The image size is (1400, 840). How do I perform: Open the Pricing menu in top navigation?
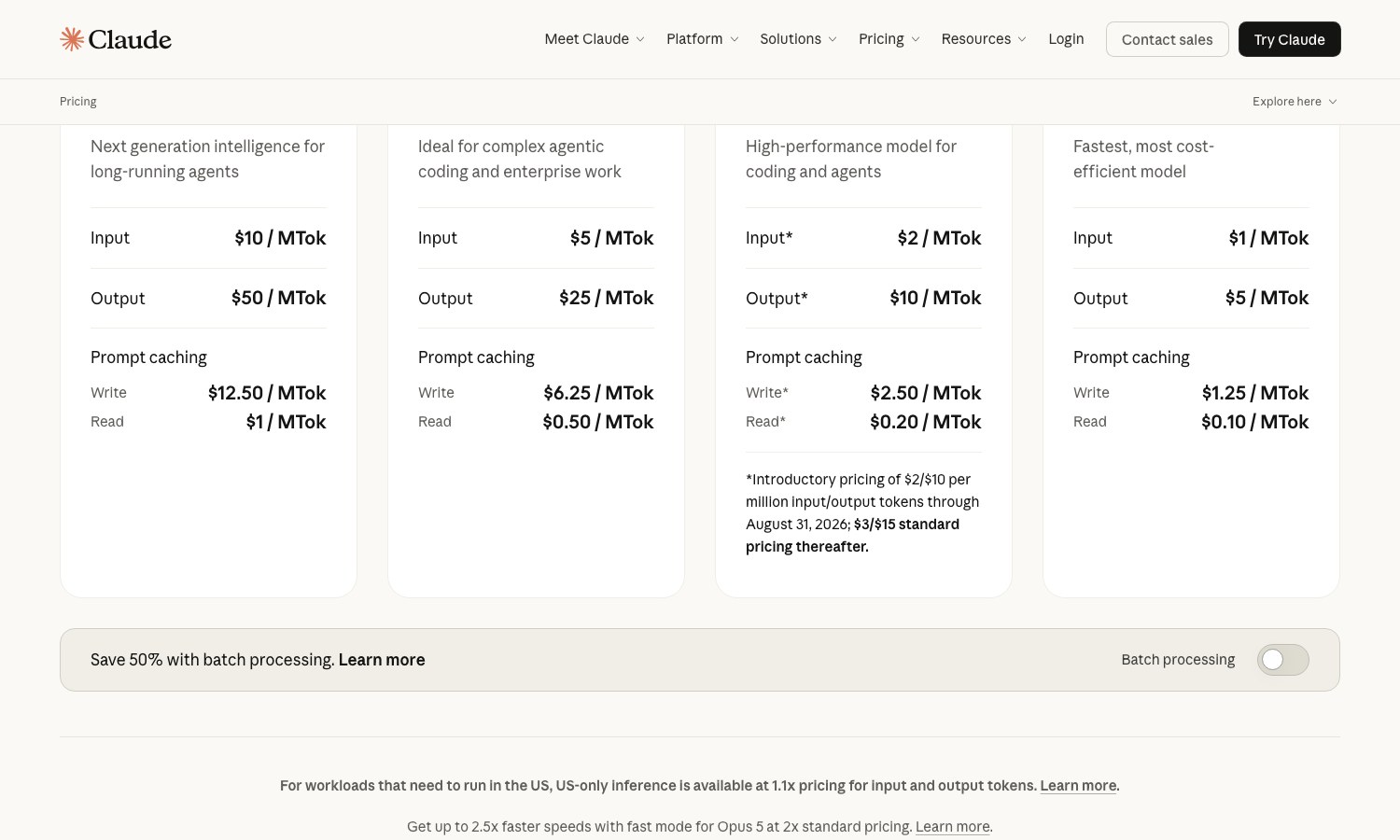[889, 39]
